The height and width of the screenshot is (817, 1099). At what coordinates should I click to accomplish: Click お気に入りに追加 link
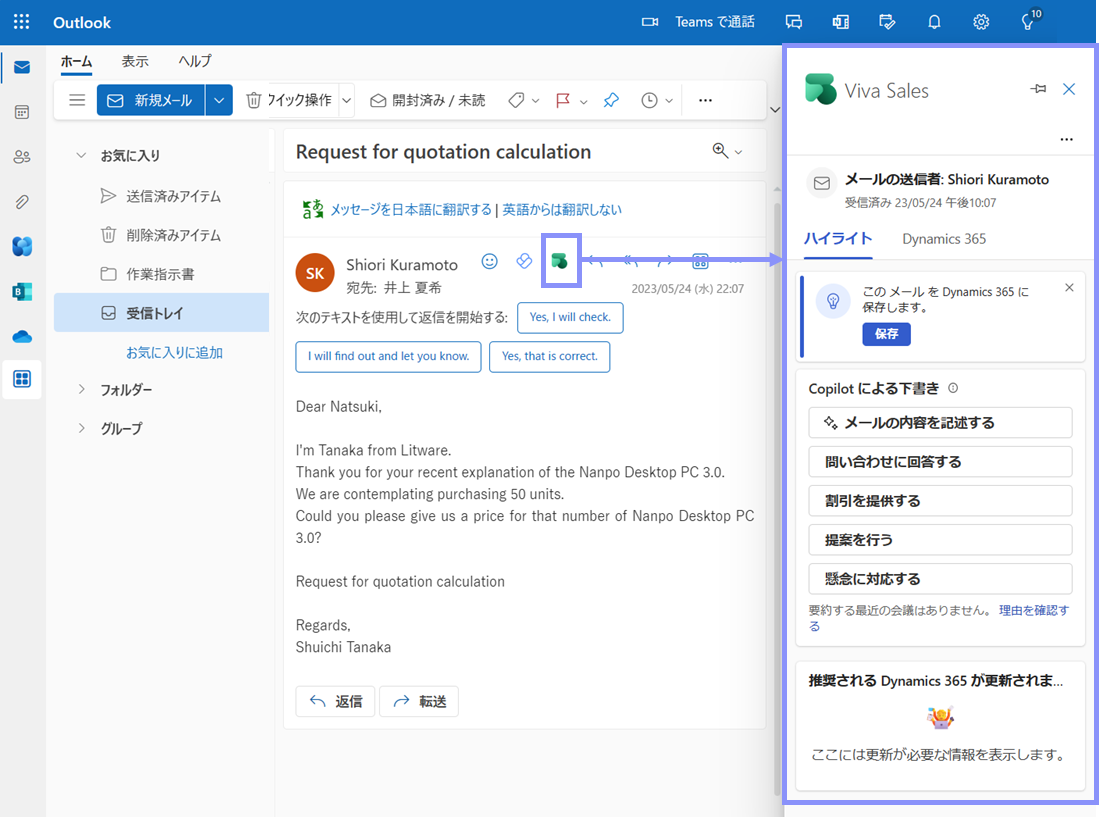coord(175,352)
